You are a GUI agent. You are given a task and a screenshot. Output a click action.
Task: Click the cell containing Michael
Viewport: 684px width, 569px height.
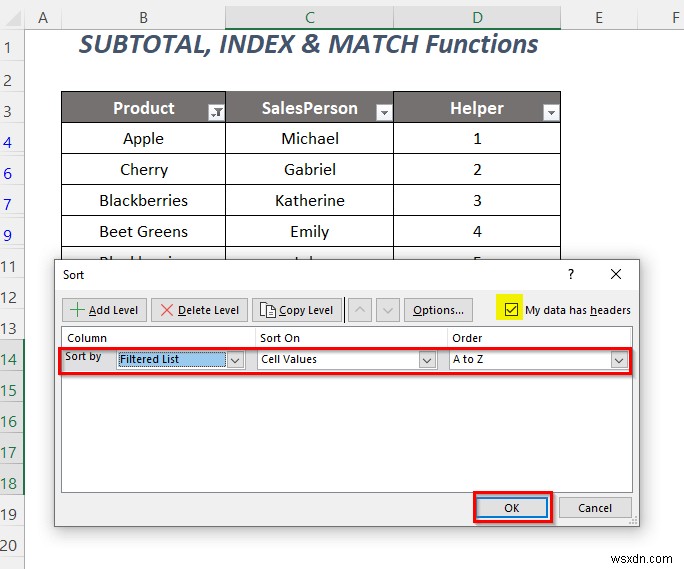click(310, 138)
